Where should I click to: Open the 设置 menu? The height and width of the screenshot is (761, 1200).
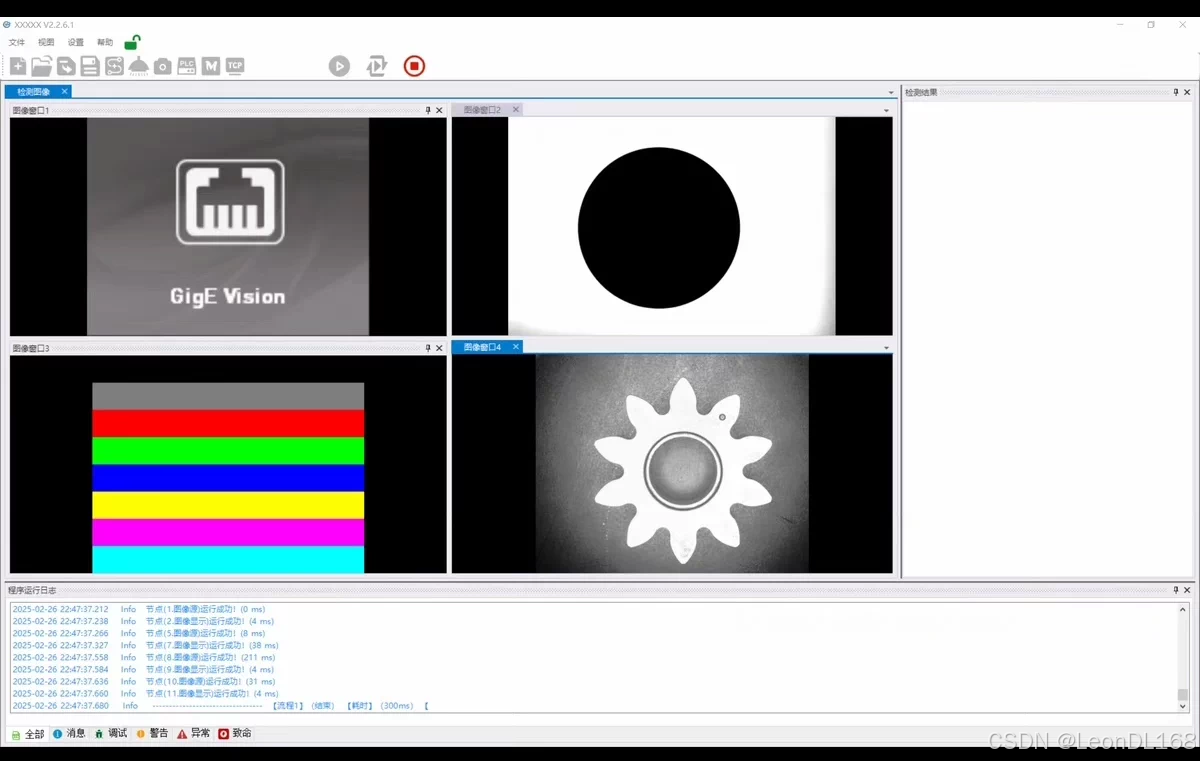point(76,43)
